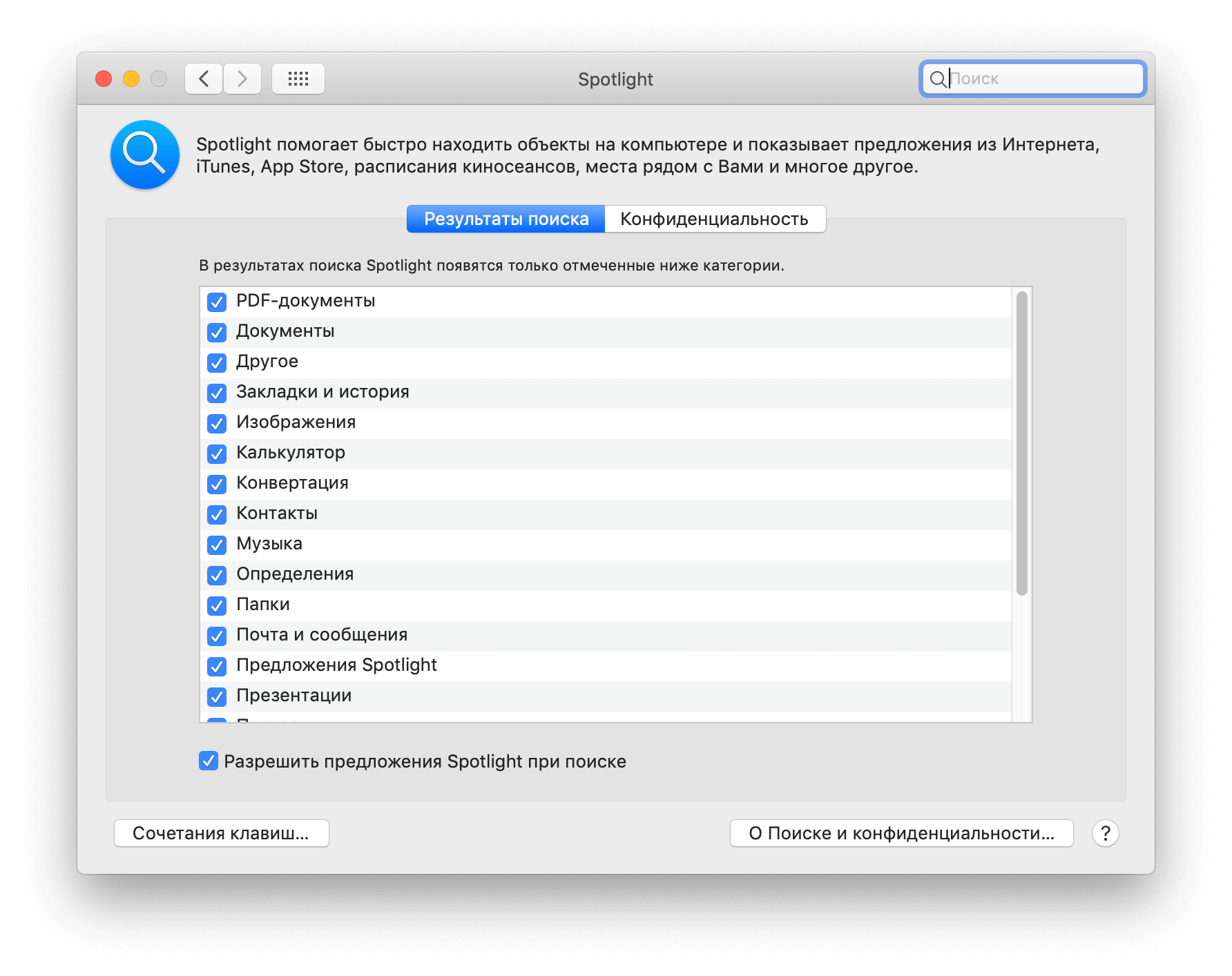The height and width of the screenshot is (976, 1232).
Task: Open О Поиске и конфиденциальности… button
Action: tap(902, 833)
